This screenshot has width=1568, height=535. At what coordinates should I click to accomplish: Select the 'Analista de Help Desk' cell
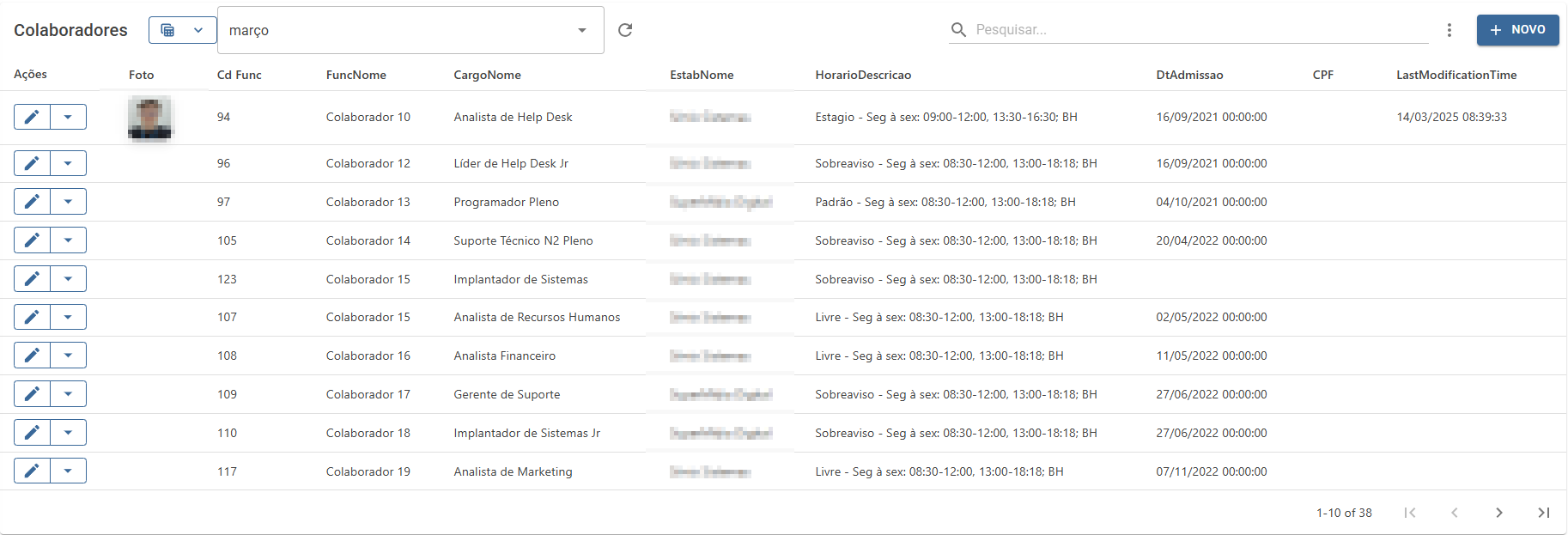click(513, 117)
